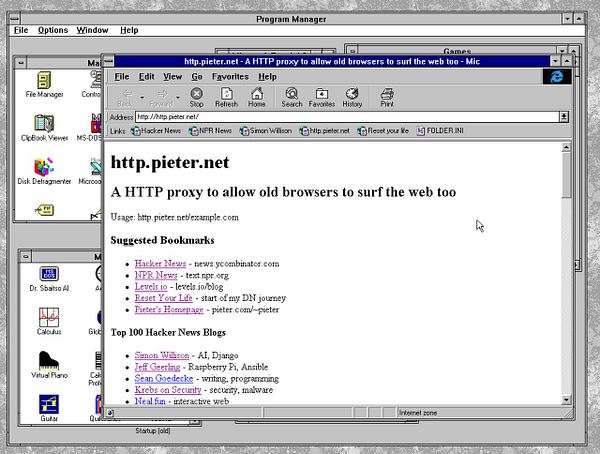This screenshot has height=454, width=600.
Task: Open the browser's Edit menu
Action: coord(146,77)
